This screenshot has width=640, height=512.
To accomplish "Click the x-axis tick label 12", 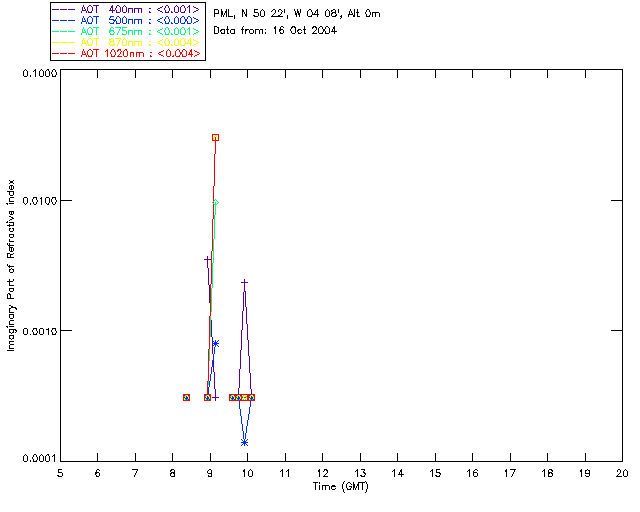I will pyautogui.click(x=322, y=473).
